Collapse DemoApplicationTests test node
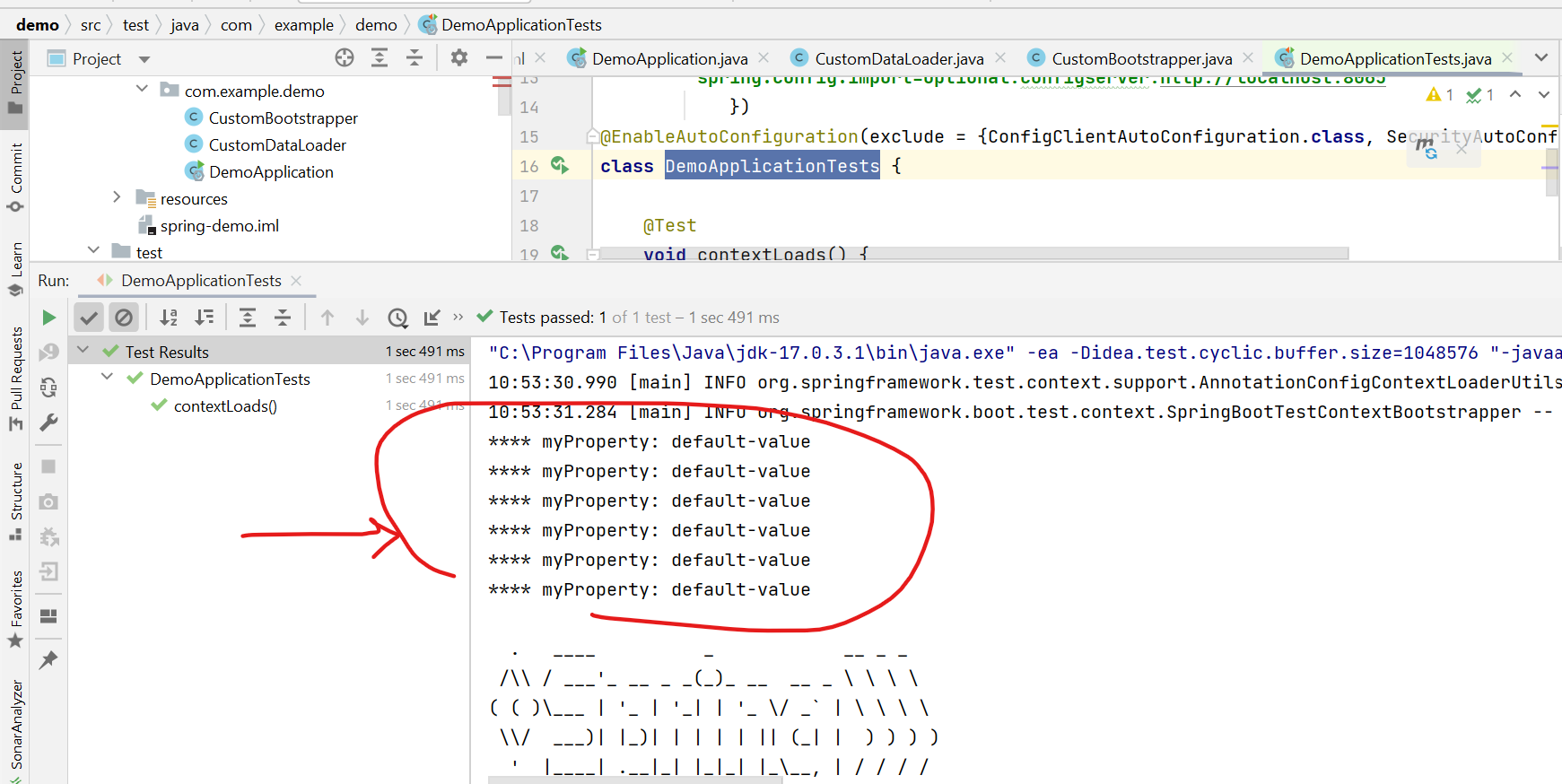1562x784 pixels. click(x=108, y=377)
